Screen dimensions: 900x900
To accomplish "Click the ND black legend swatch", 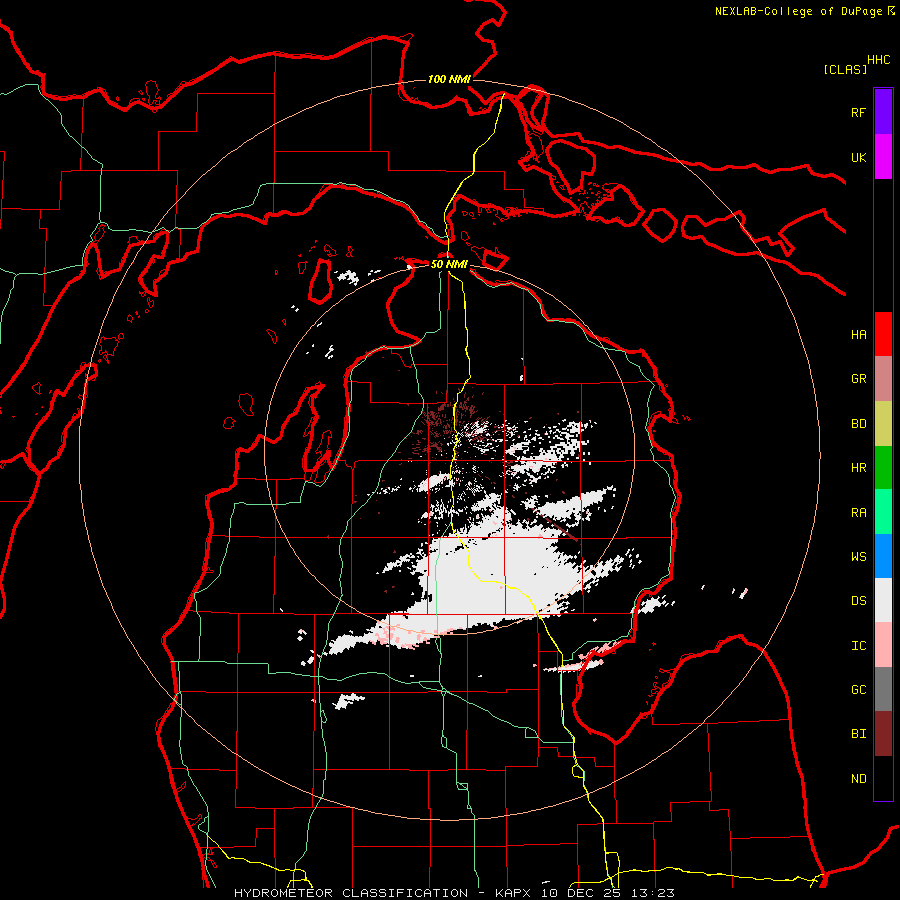I will click(883, 778).
